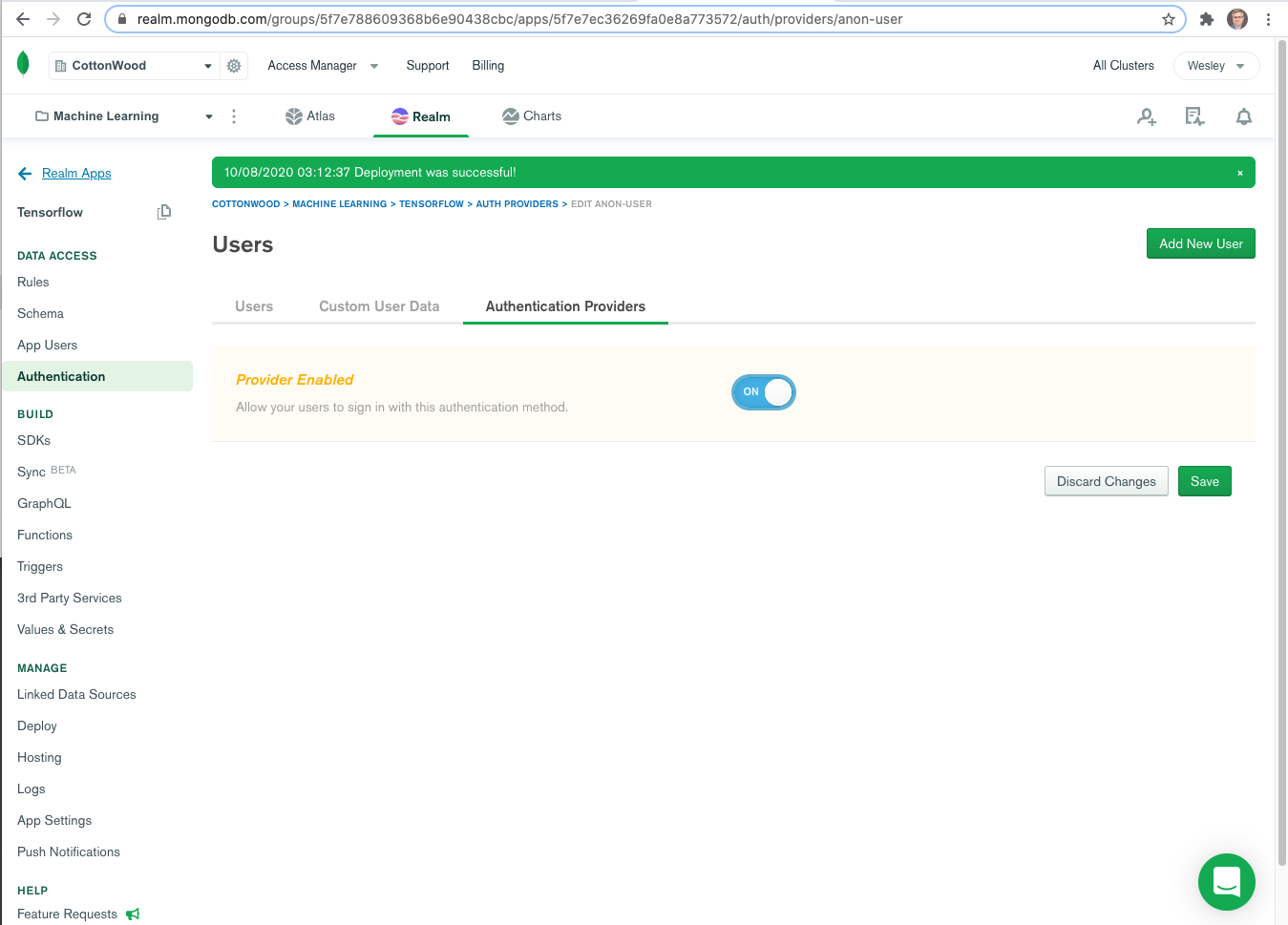Click the browser address bar URL
Image resolution: width=1288 pixels, height=925 pixels.
[x=519, y=19]
